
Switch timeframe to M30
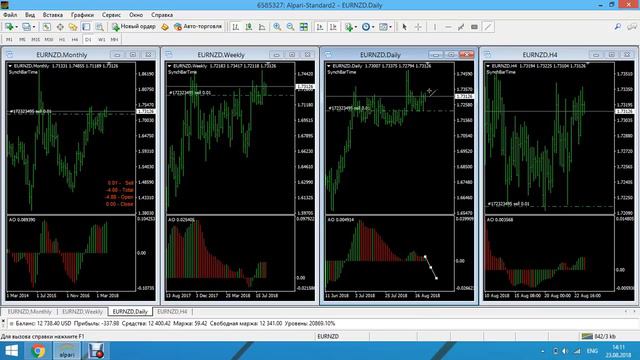(49, 40)
